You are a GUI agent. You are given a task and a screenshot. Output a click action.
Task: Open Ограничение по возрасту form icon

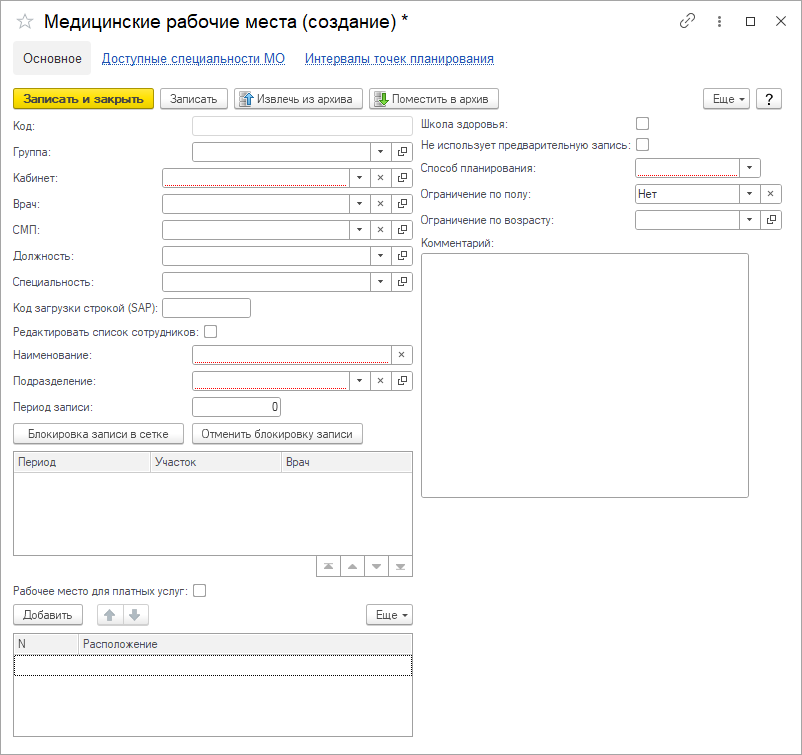[x=771, y=220]
